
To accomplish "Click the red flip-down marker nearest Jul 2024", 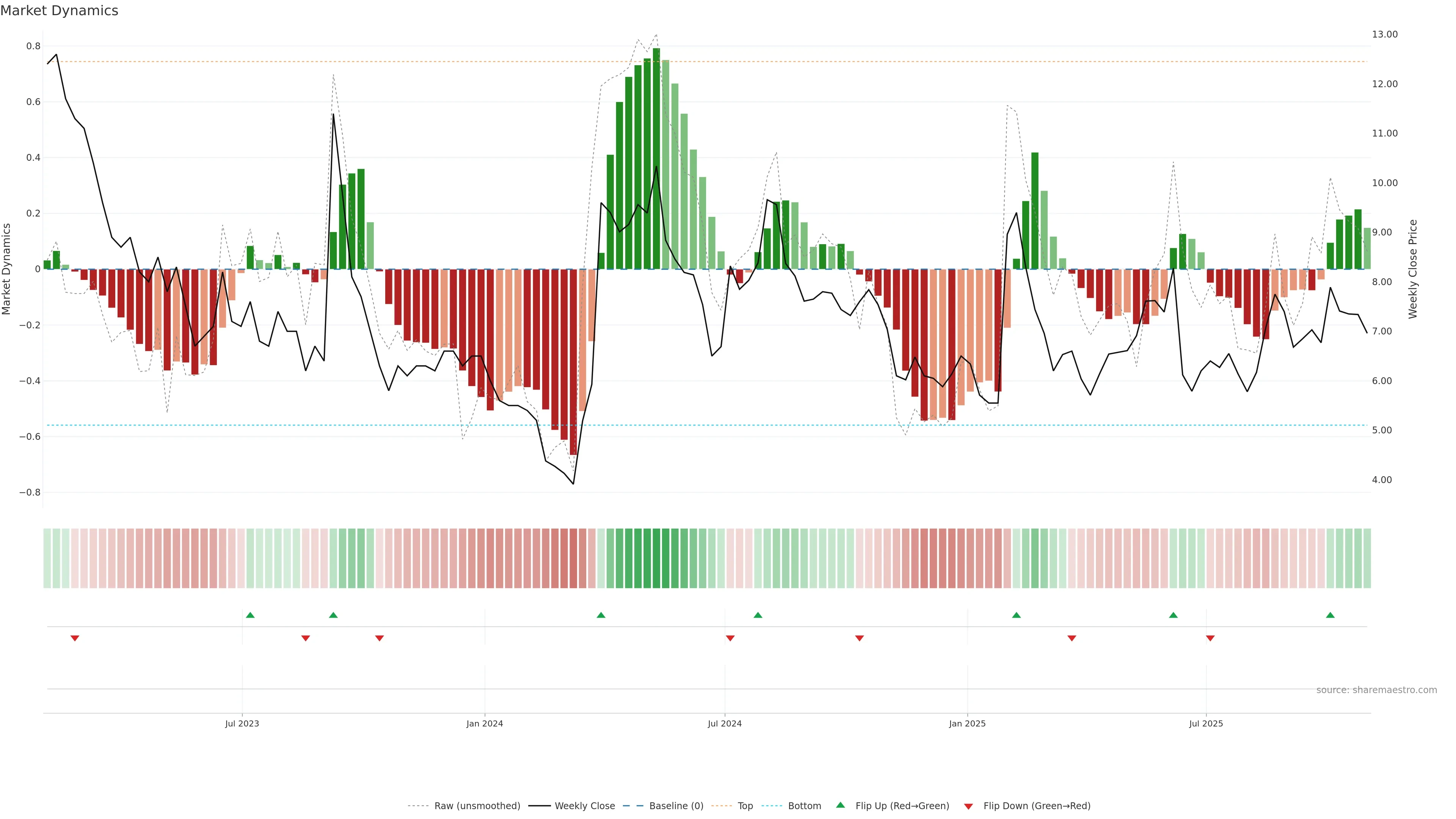I will coord(730,638).
